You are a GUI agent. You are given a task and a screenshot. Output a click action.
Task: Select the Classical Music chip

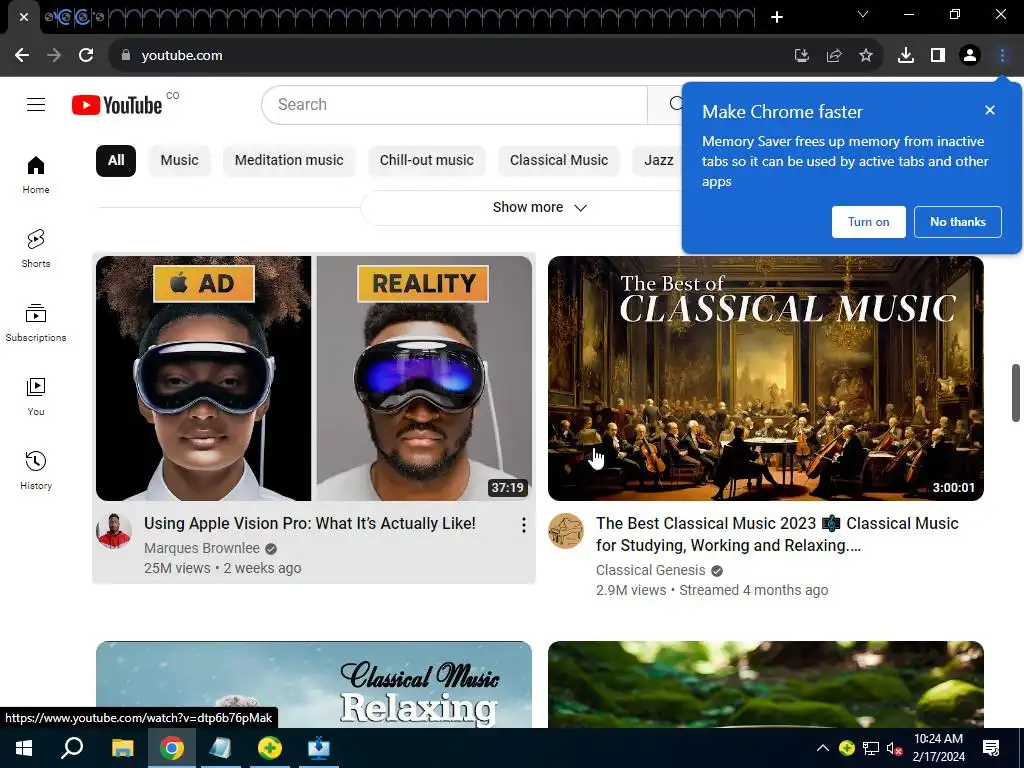point(559,161)
